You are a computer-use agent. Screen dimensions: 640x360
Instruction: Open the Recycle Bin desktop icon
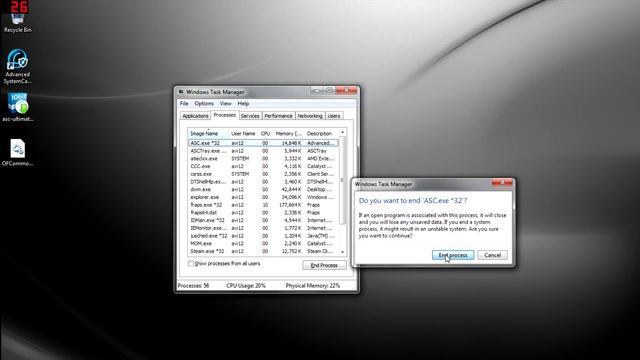tap(18, 21)
